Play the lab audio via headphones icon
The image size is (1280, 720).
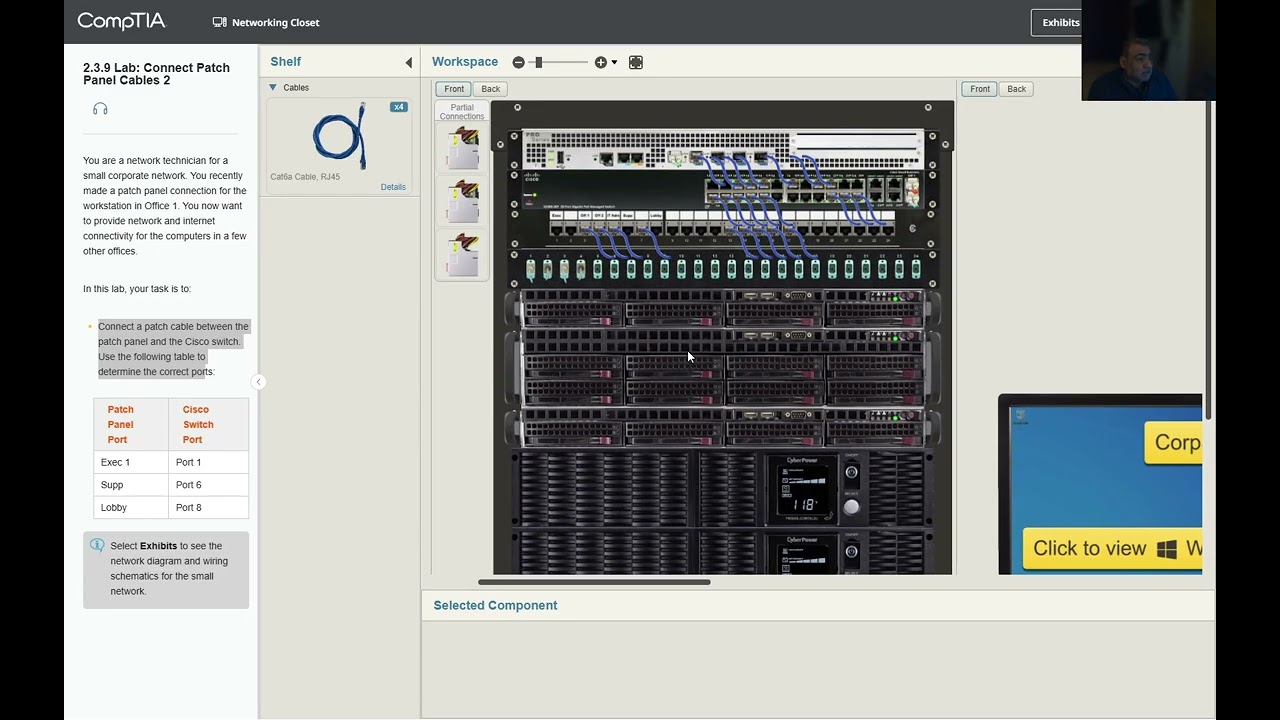100,109
